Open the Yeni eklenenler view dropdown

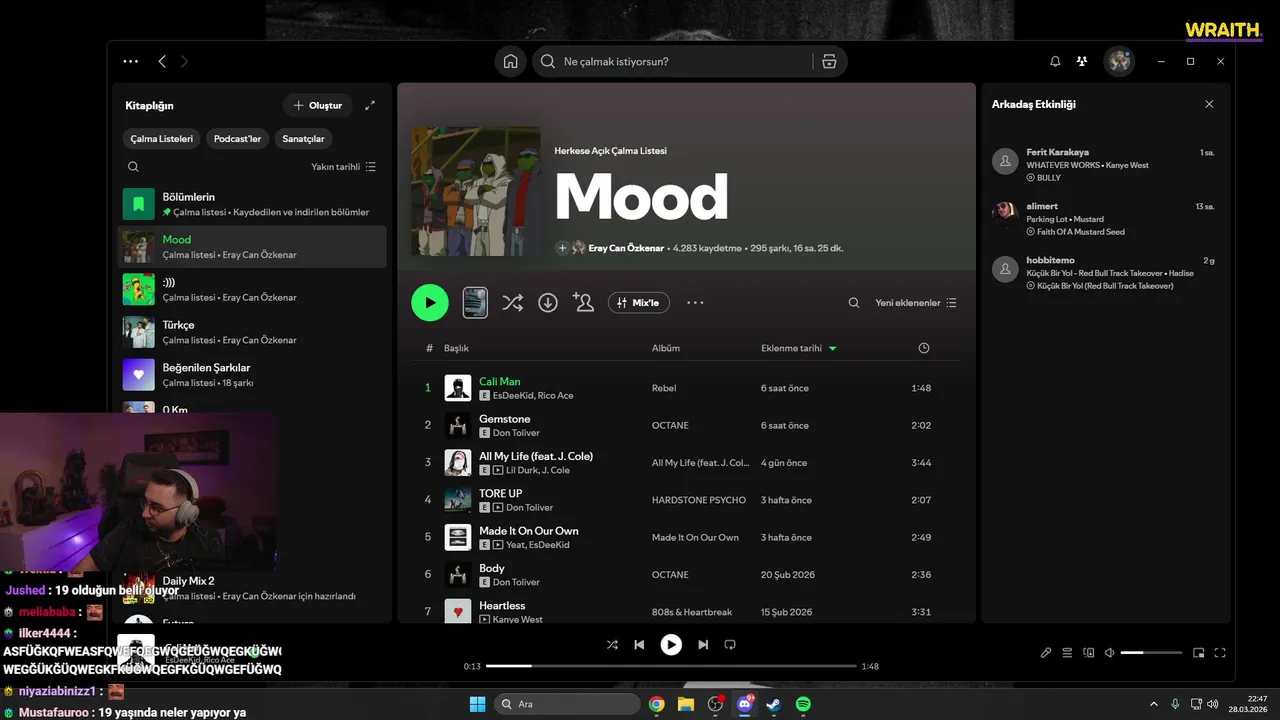pyautogui.click(x=916, y=302)
